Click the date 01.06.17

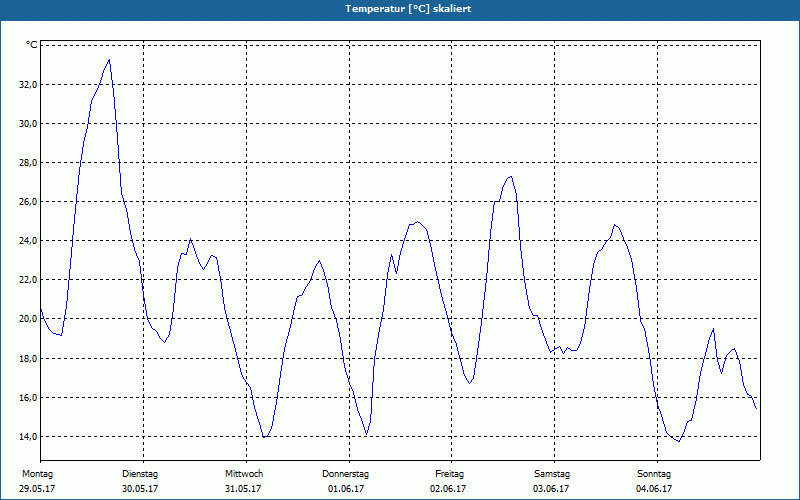[x=346, y=489]
